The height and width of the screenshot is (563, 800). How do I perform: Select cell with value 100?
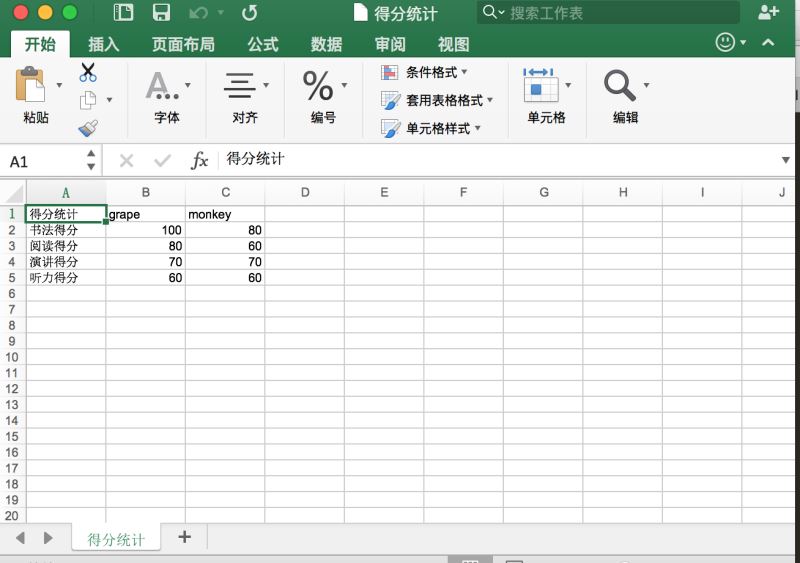click(145, 230)
